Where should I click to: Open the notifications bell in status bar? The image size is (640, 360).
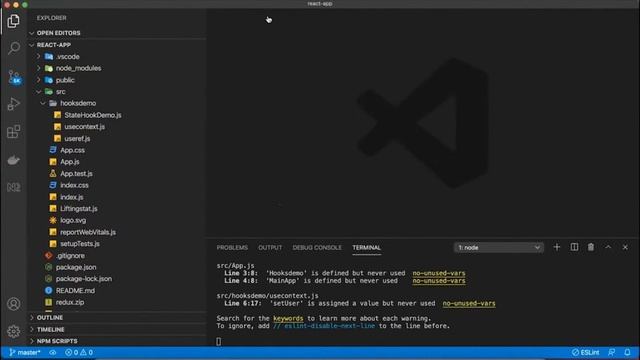tap(627, 352)
